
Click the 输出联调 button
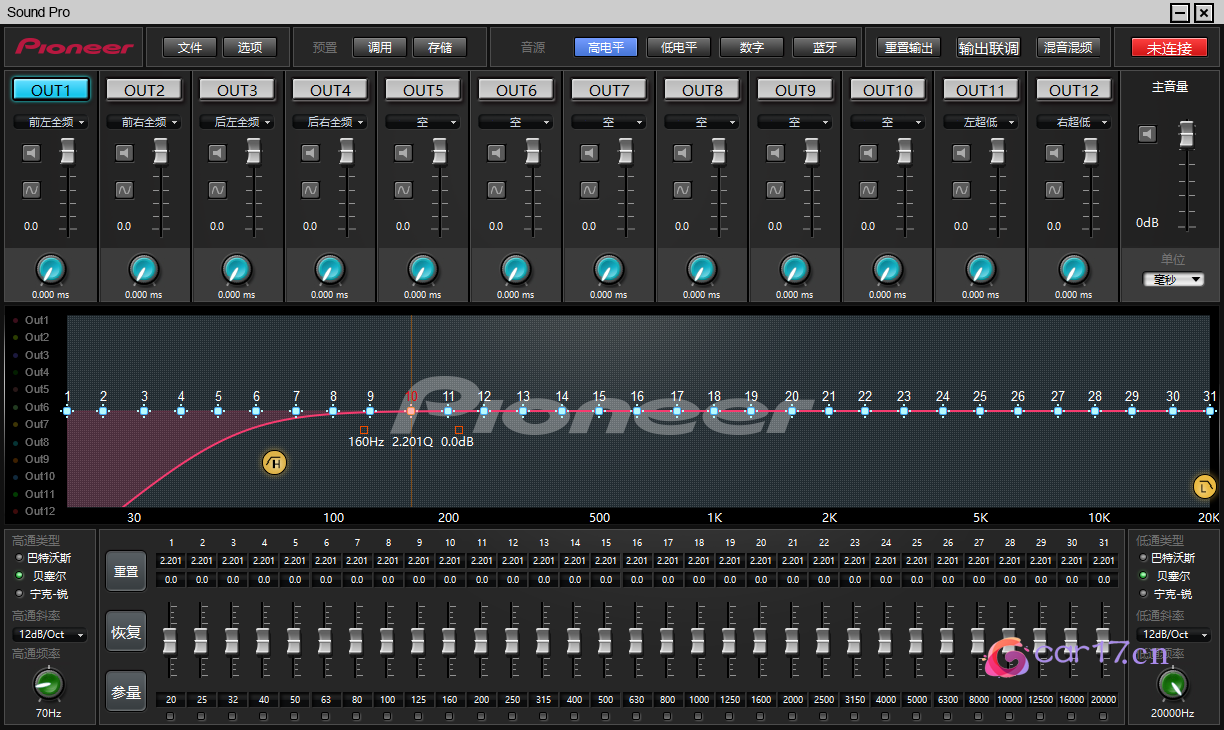click(989, 47)
